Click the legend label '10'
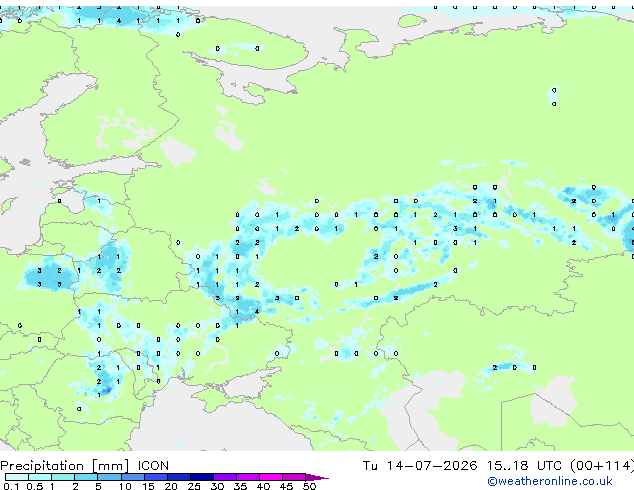This screenshot has height=490, width=634. click(125, 486)
